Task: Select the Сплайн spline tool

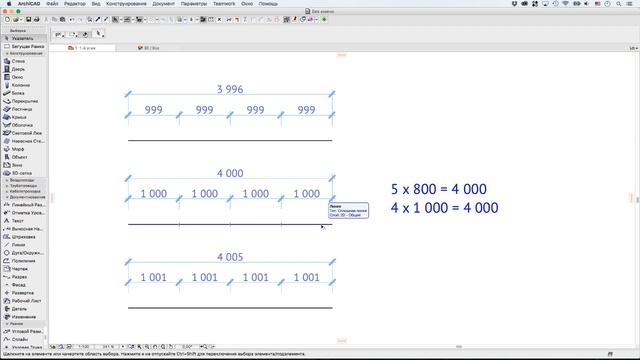Action: pyautogui.click(x=24, y=339)
